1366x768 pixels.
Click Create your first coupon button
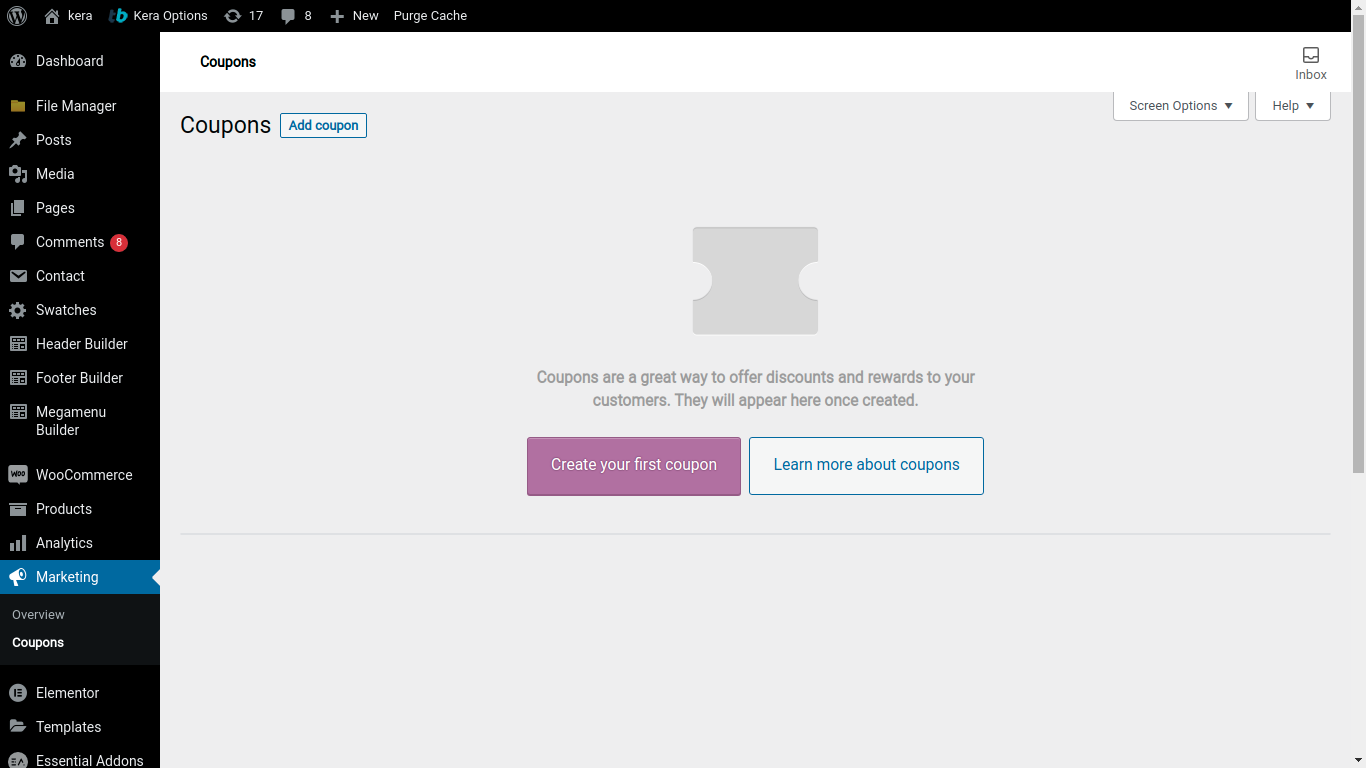(x=633, y=465)
